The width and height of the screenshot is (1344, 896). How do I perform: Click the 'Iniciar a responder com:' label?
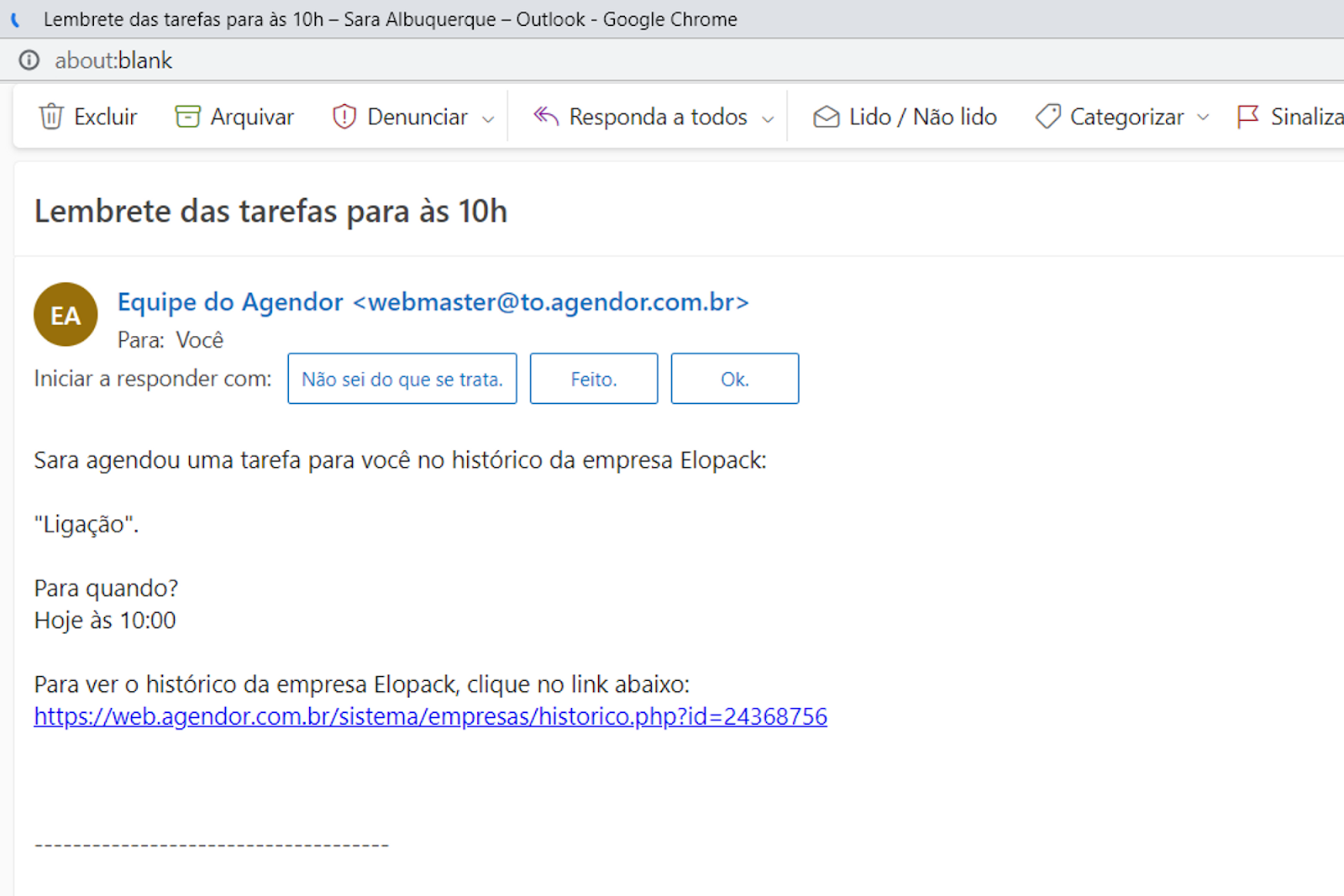click(x=153, y=379)
